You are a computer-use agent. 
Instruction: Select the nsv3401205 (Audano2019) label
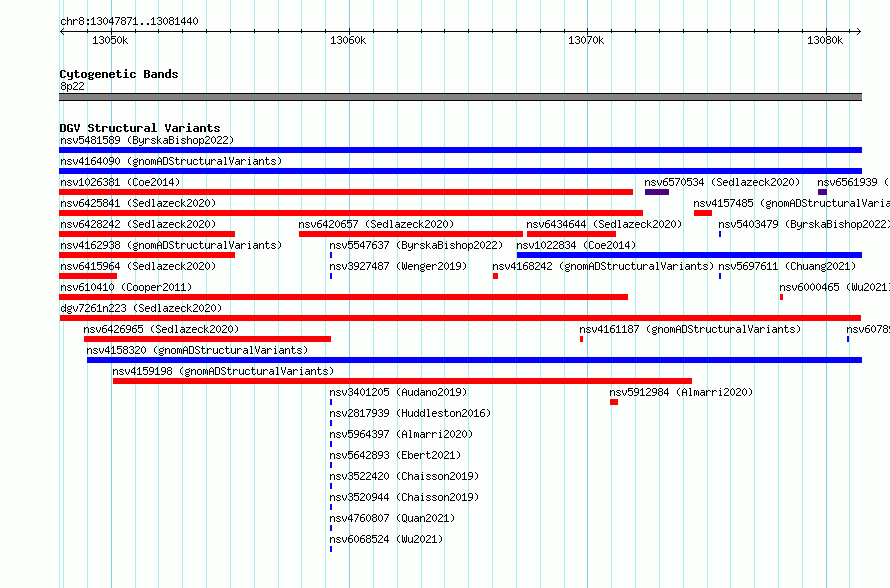[398, 392]
